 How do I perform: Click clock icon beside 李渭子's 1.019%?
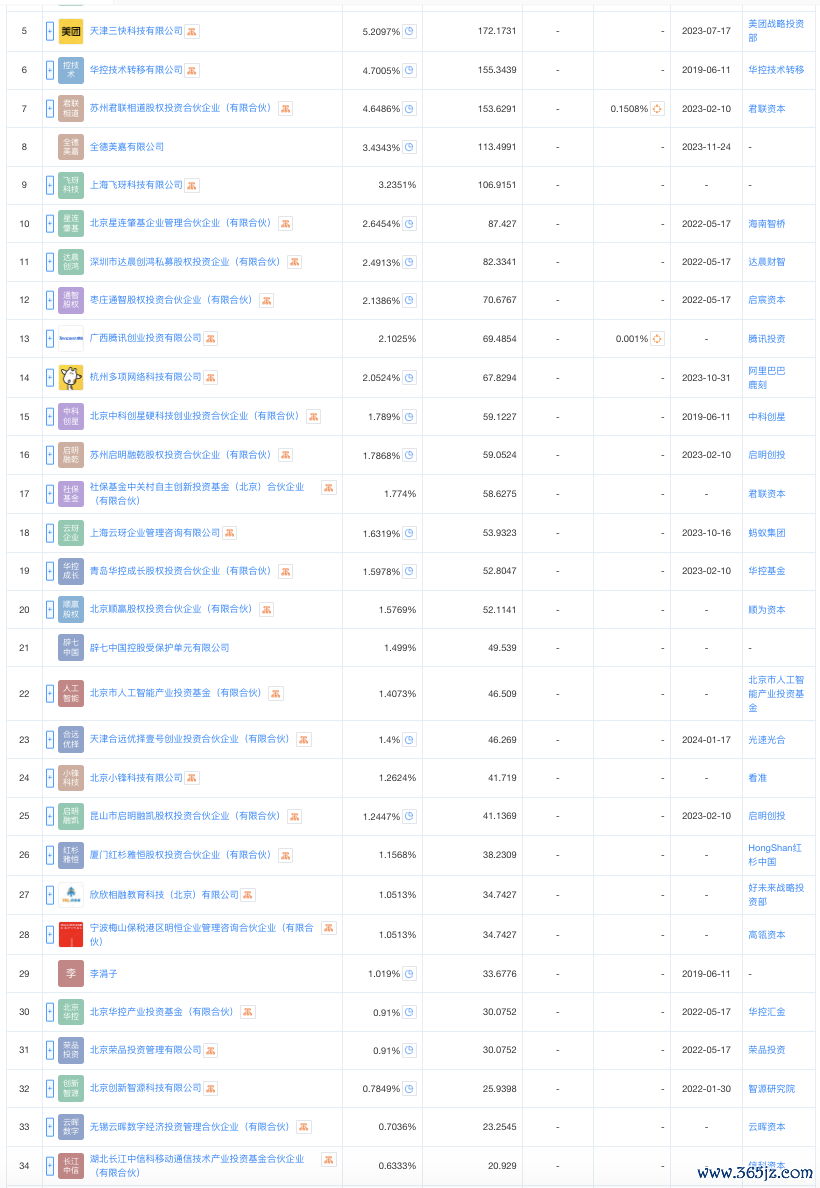[409, 974]
